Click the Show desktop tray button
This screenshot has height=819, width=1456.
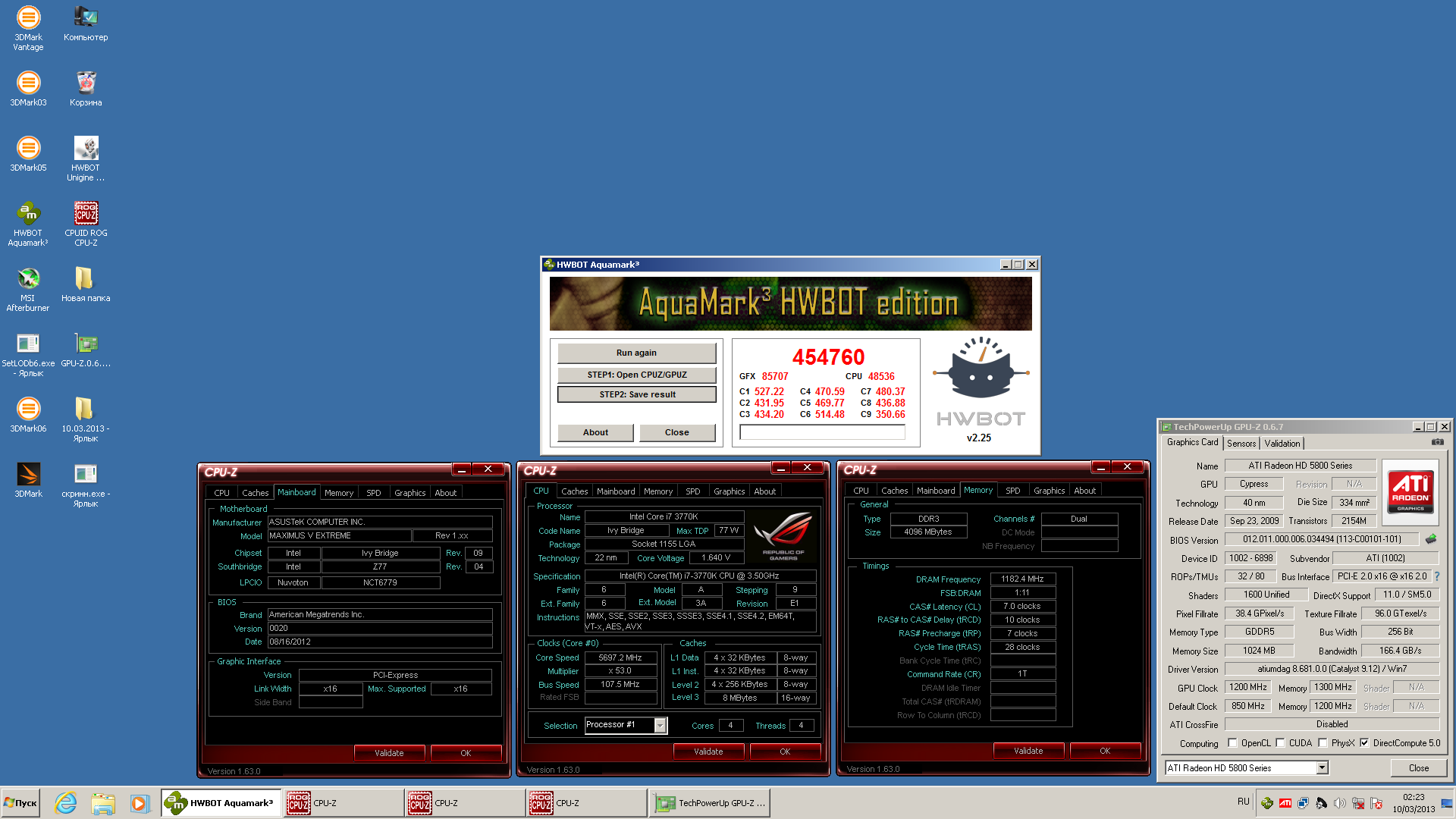(x=1447, y=803)
